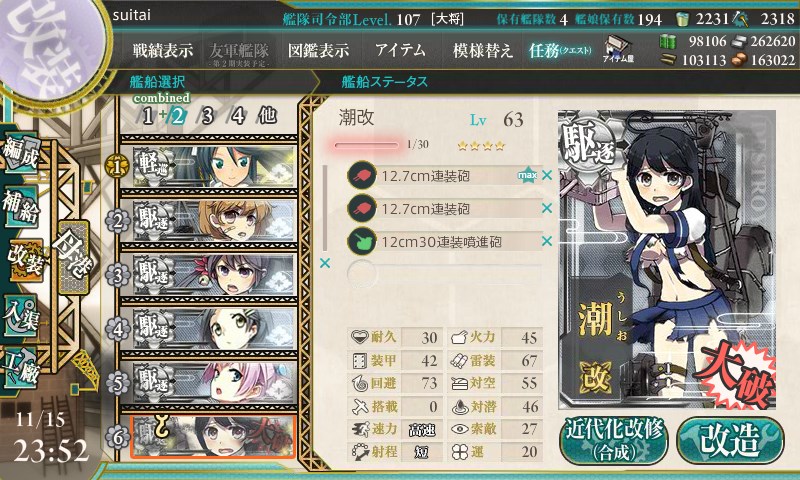Switch to fleet 4 tab
This screenshot has height=480, width=800.
(x=237, y=116)
